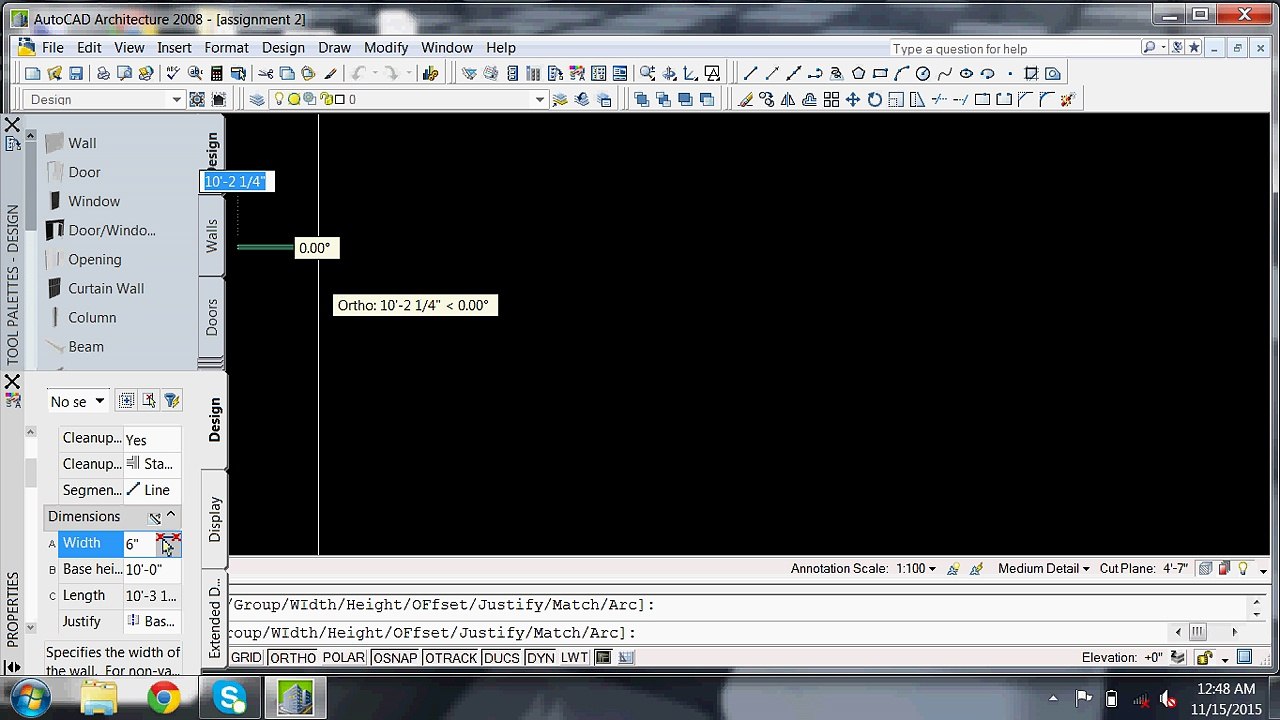1280x720 pixels.
Task: Click the Justify property value Bas...
Action: pyautogui.click(x=152, y=621)
